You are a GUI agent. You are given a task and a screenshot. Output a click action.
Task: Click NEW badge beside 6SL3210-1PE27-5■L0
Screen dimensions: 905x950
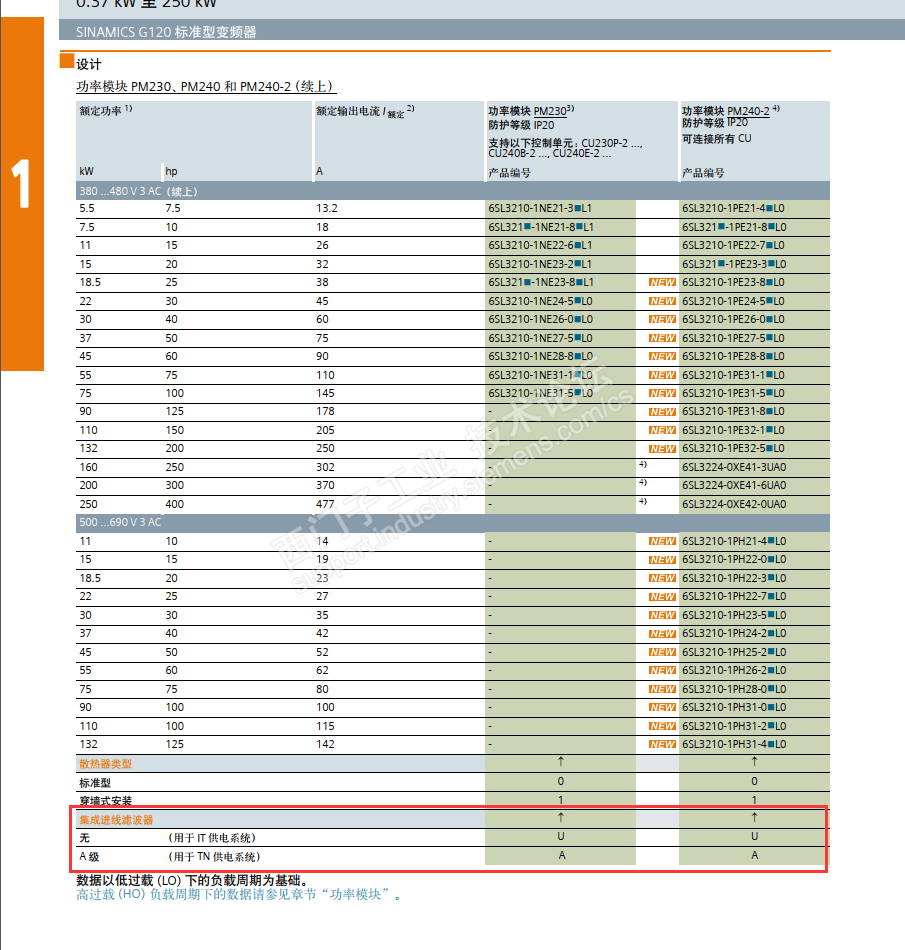pyautogui.click(x=662, y=338)
